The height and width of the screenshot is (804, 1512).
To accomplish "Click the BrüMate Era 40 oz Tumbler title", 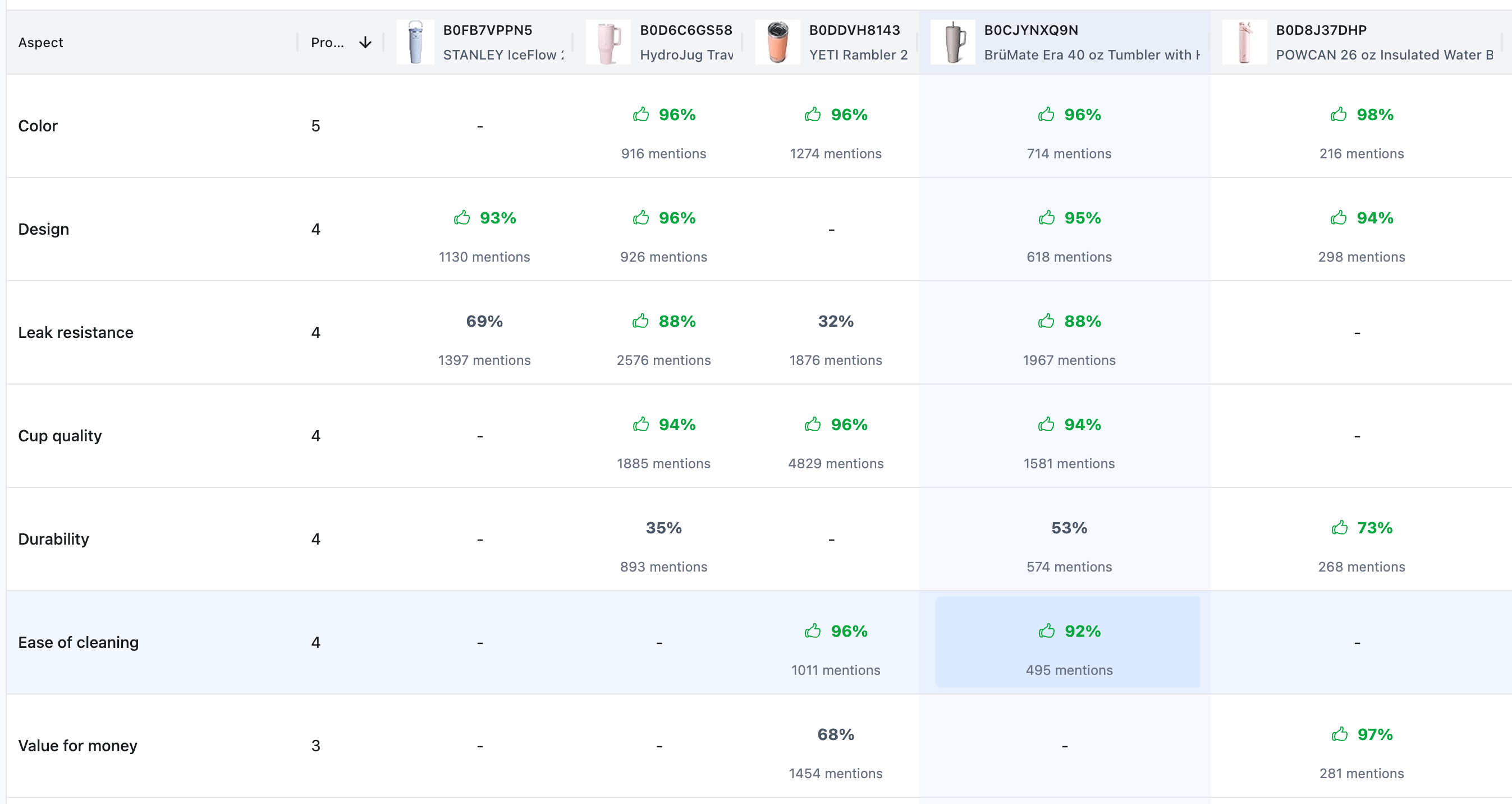I will tap(1093, 54).
